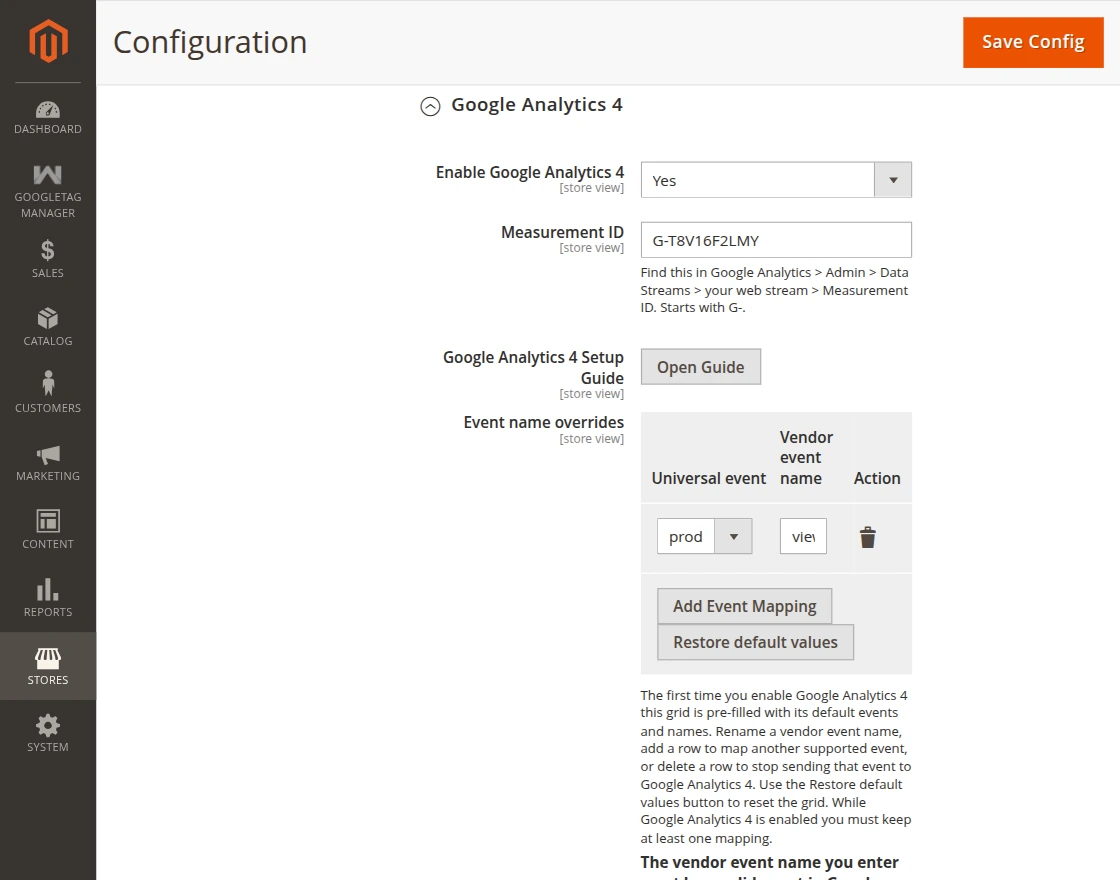Click Restore default values button
The width and height of the screenshot is (1120, 880).
click(x=755, y=642)
